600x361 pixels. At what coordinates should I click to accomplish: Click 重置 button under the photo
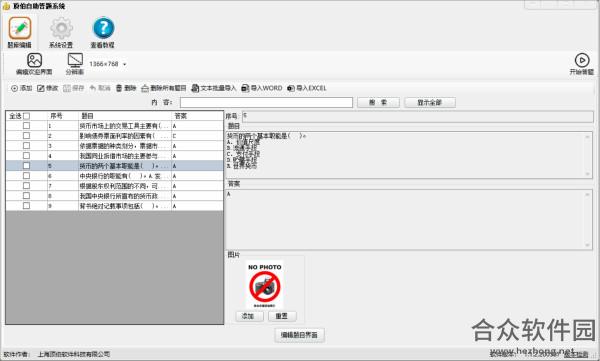282,316
